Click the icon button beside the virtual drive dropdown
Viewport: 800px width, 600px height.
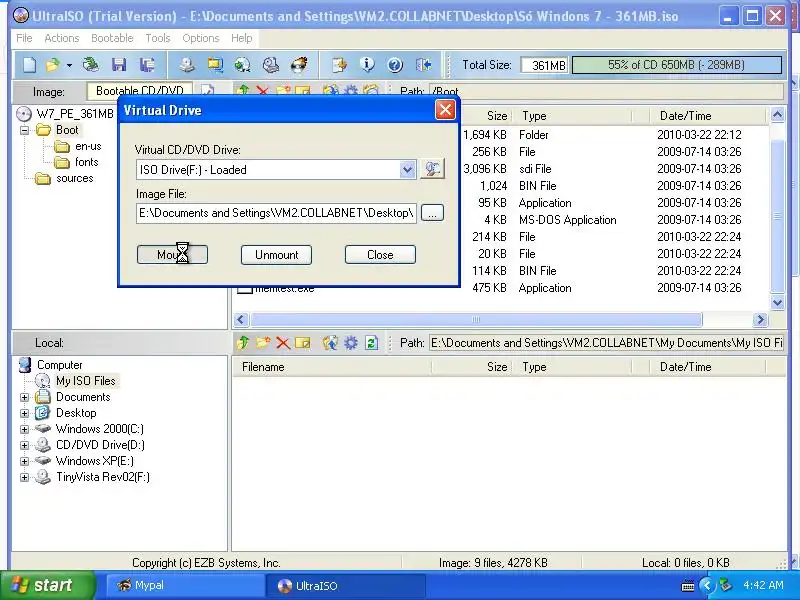click(x=432, y=169)
